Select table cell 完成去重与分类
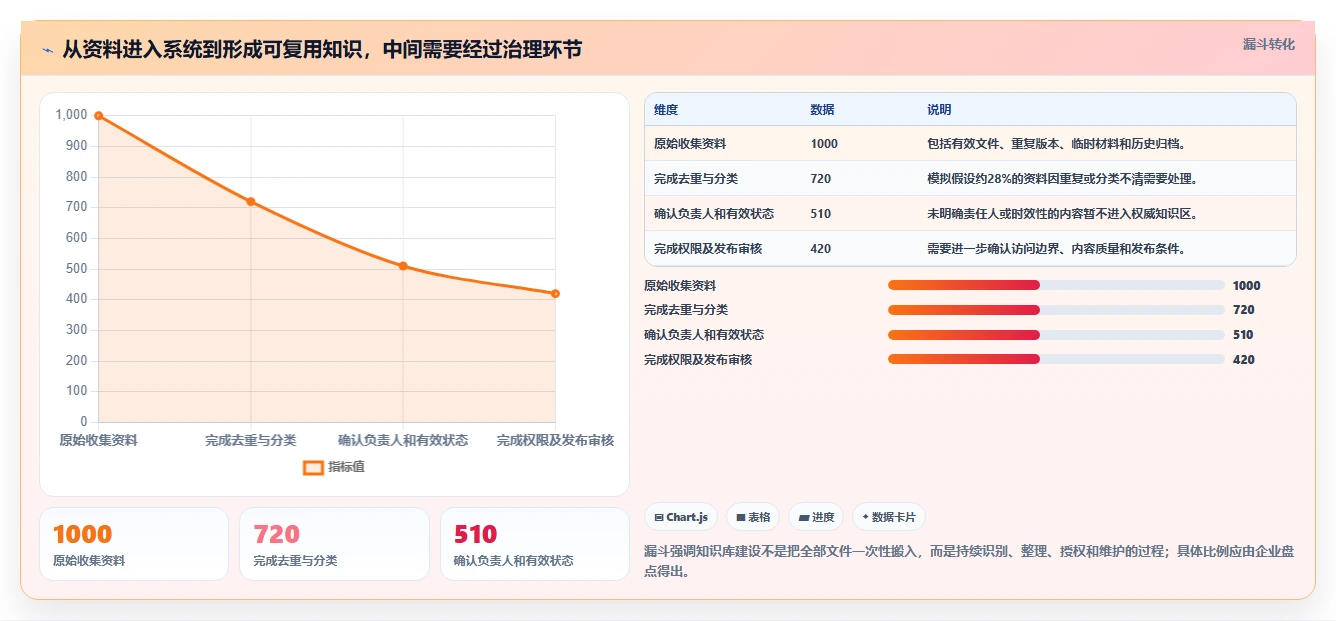This screenshot has height=621, width=1336. coord(696,179)
